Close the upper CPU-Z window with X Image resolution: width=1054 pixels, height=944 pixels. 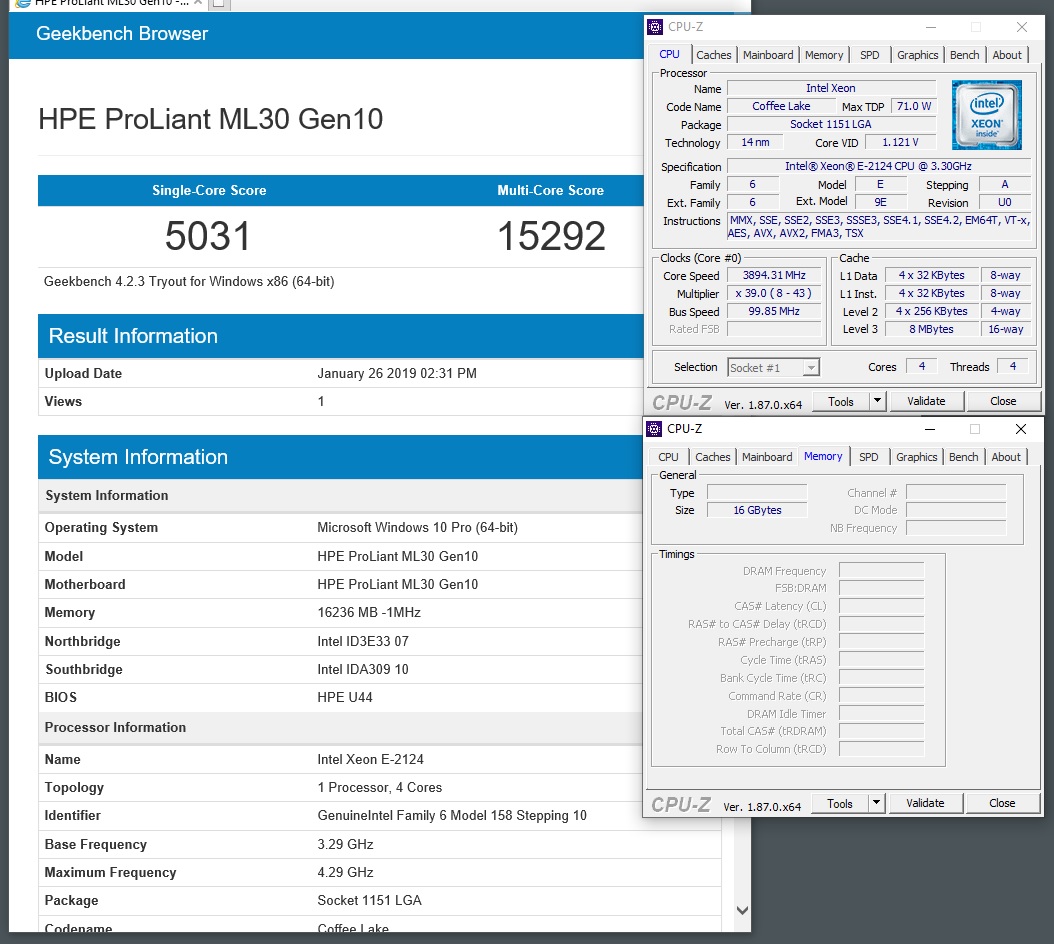point(1022,27)
